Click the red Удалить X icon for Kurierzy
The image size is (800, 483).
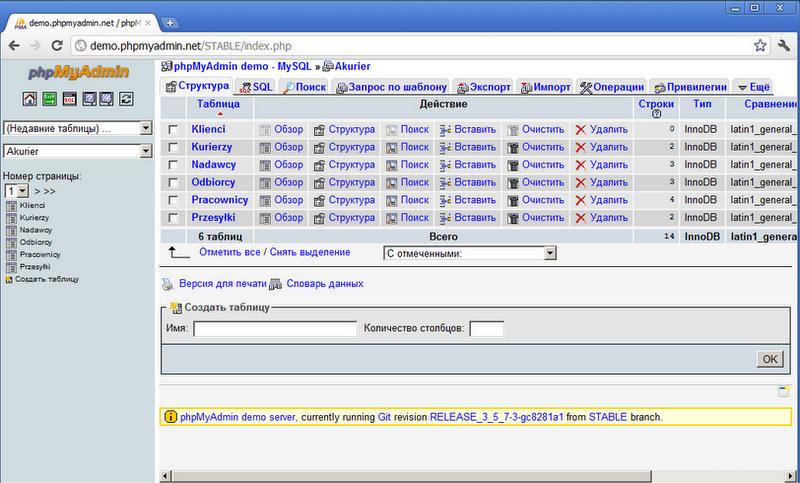click(581, 148)
